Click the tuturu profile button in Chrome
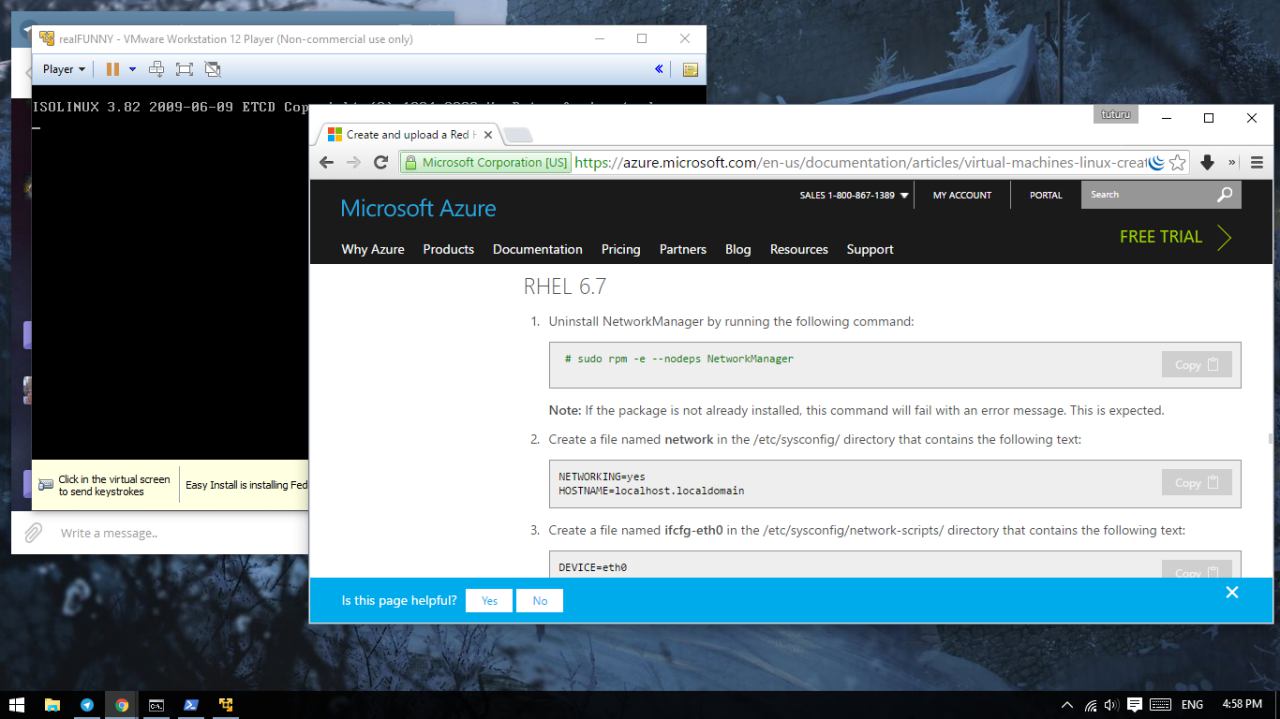 [x=1116, y=114]
